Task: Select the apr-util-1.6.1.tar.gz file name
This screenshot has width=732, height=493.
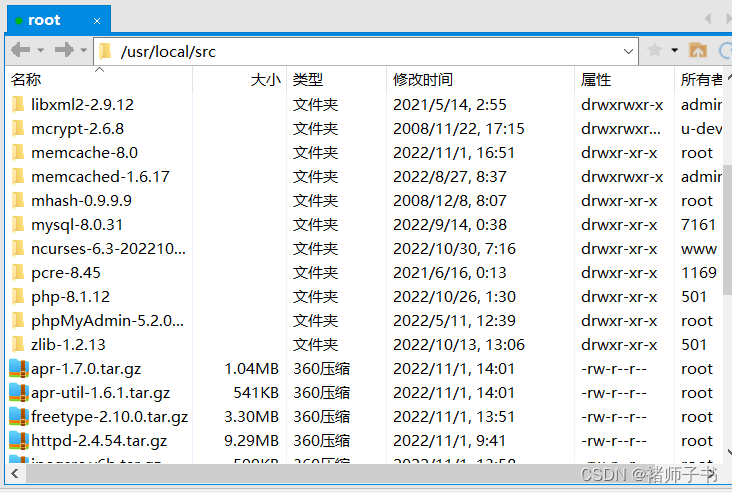Action: coord(100,393)
